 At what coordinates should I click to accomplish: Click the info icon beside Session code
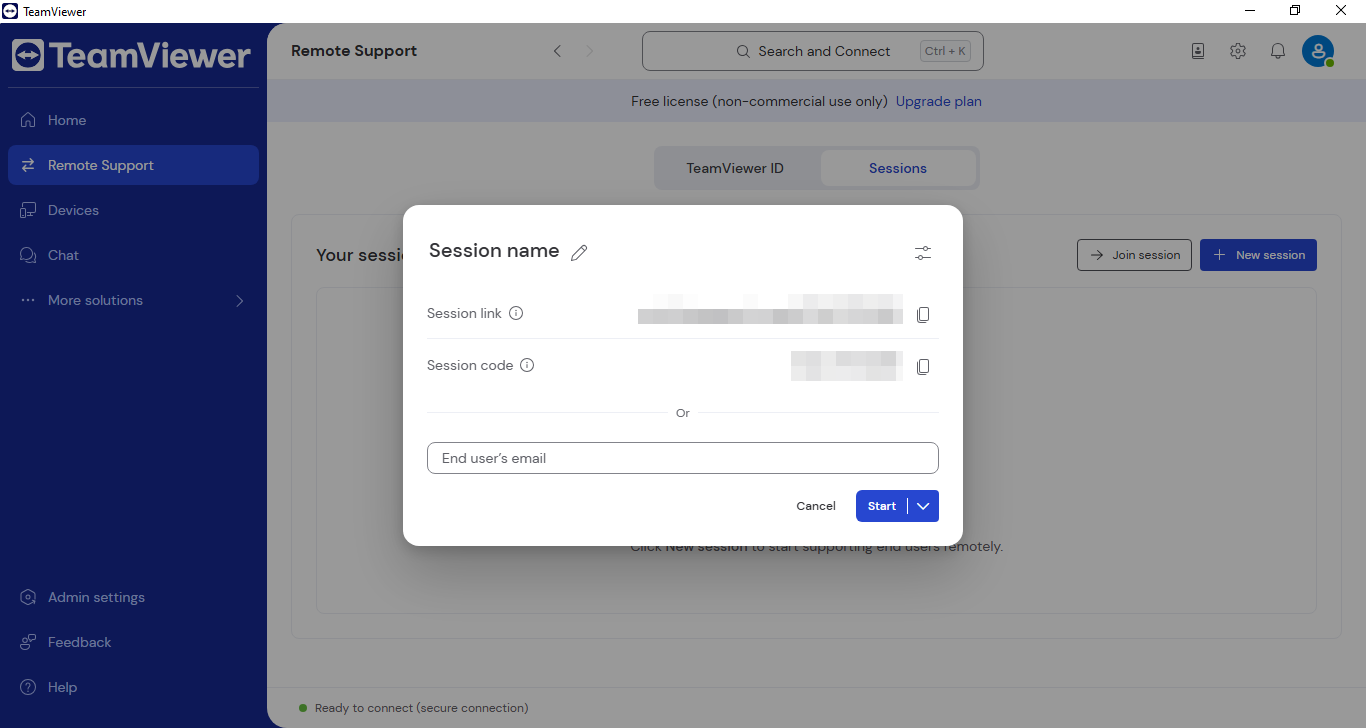click(x=527, y=365)
